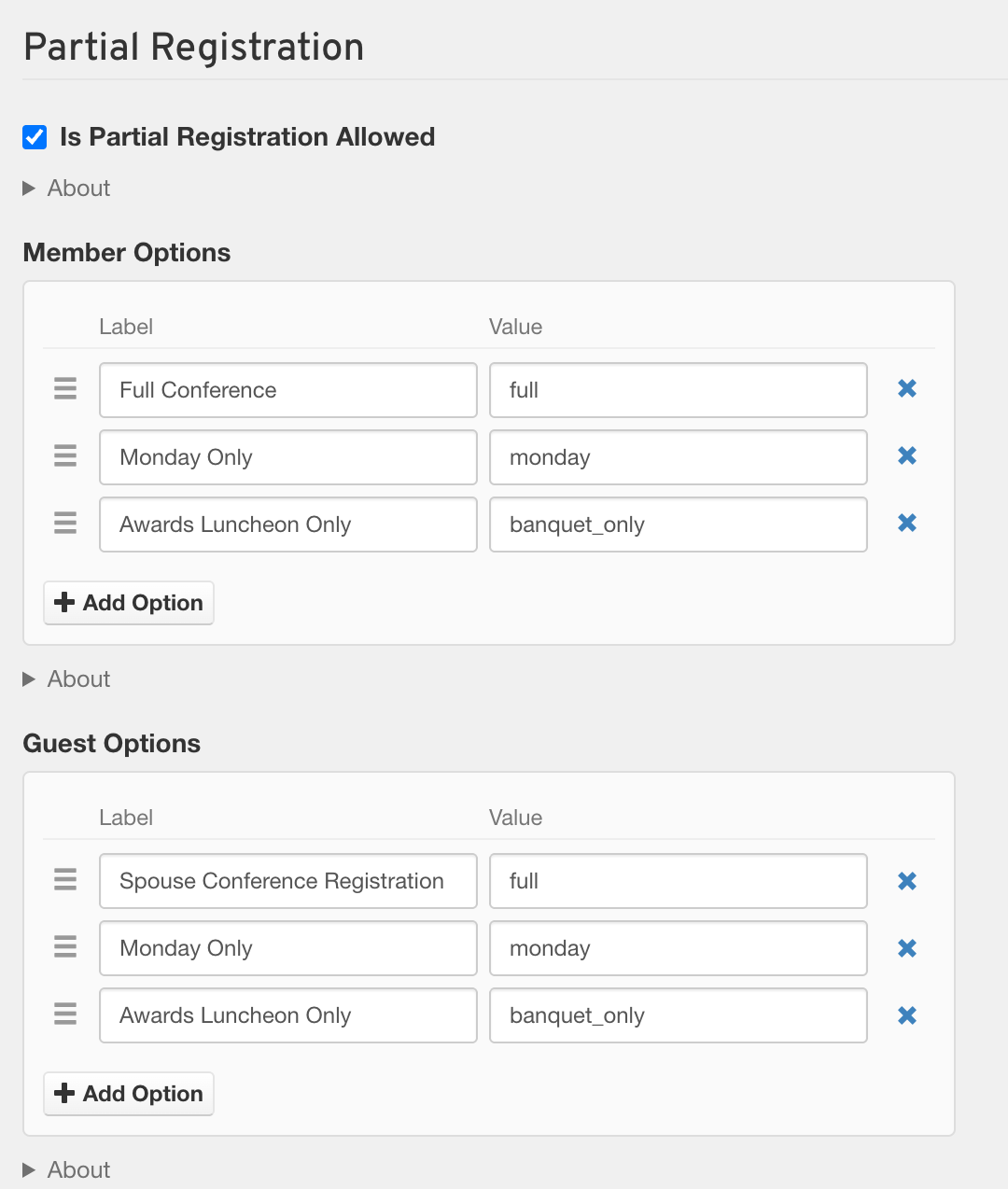Edit the Full Conference label field
Image resolution: width=1008 pixels, height=1189 pixels.
pos(288,390)
